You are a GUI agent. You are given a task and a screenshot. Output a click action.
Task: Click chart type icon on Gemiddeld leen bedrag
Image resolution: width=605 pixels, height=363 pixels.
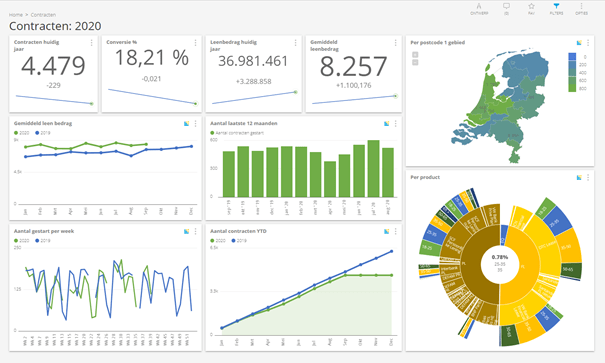[186, 123]
